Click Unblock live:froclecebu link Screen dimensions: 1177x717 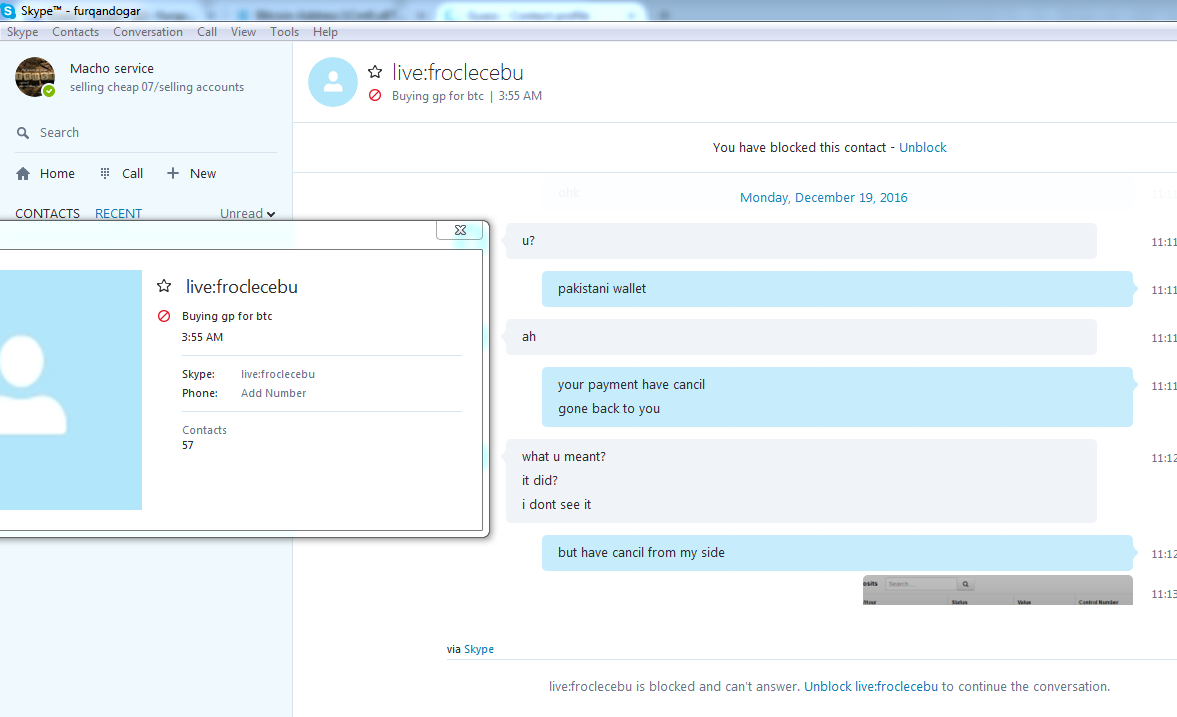tap(871, 687)
